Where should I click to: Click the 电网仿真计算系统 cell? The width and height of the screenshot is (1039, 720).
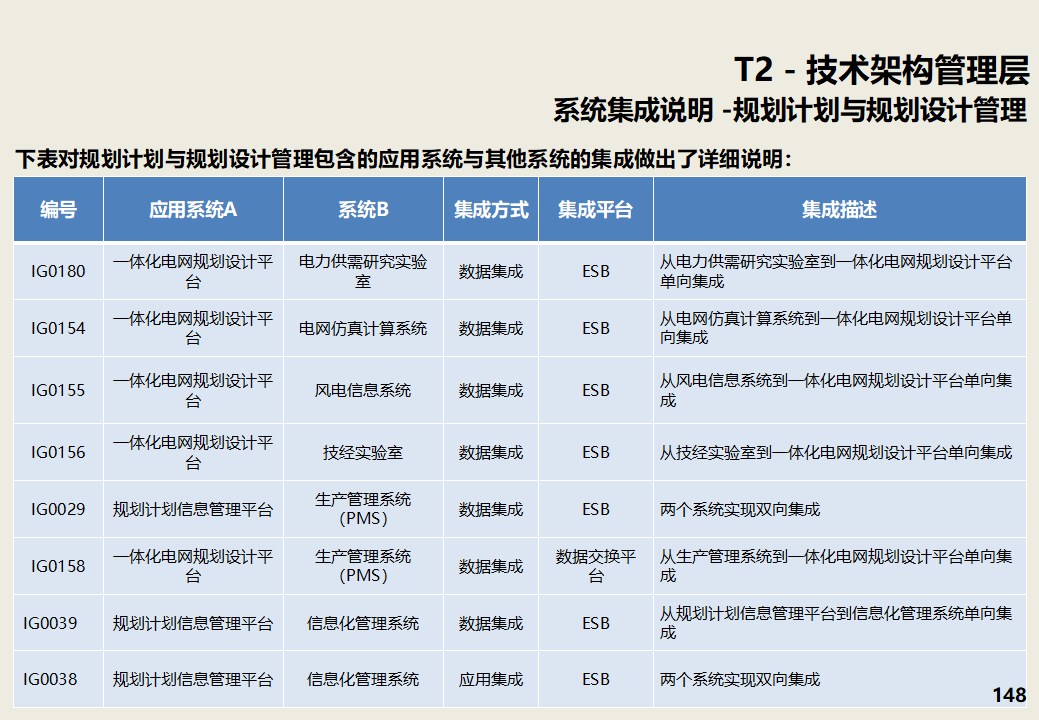point(363,328)
